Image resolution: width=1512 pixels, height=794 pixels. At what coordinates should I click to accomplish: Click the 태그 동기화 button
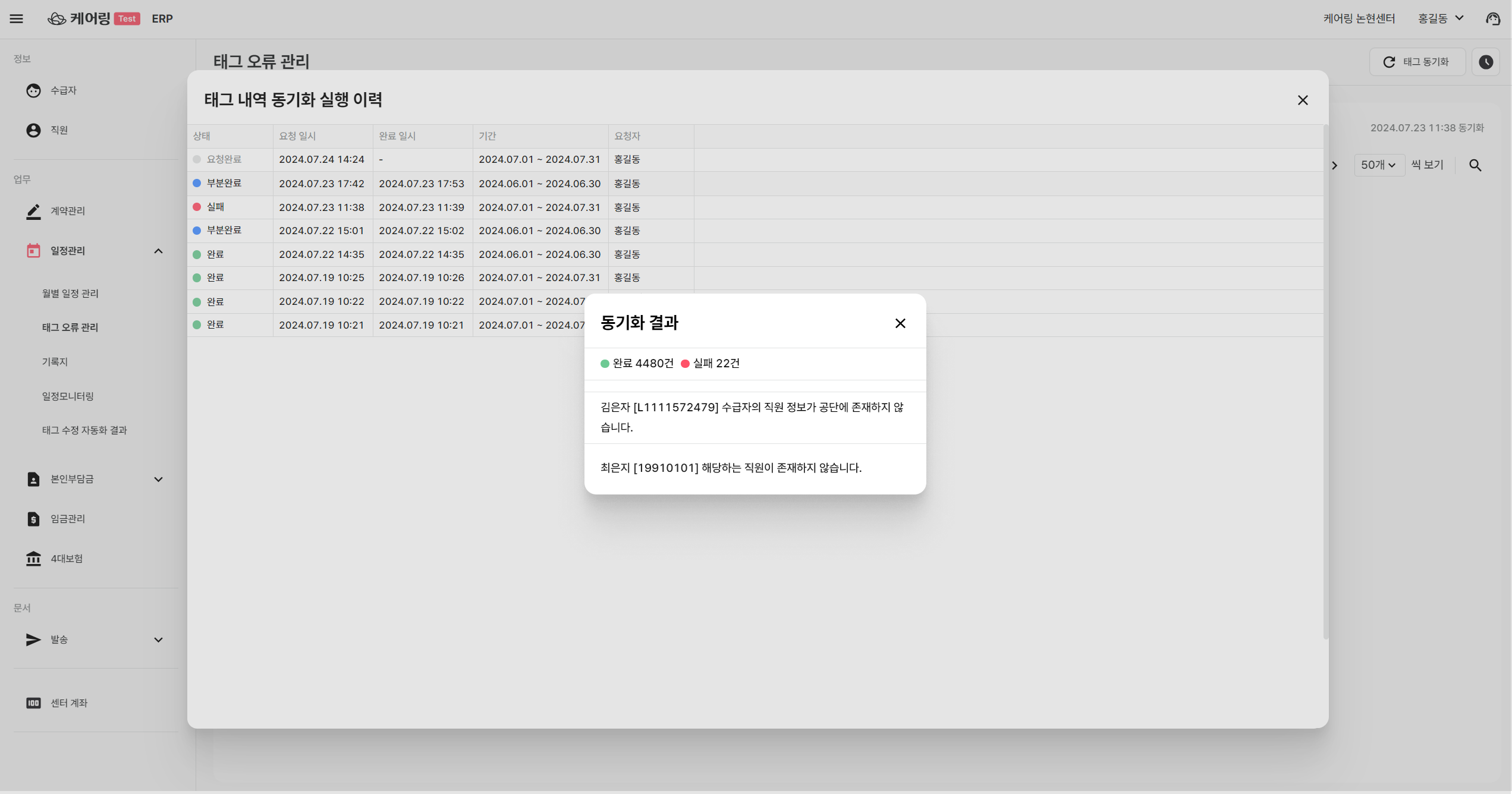(x=1417, y=62)
